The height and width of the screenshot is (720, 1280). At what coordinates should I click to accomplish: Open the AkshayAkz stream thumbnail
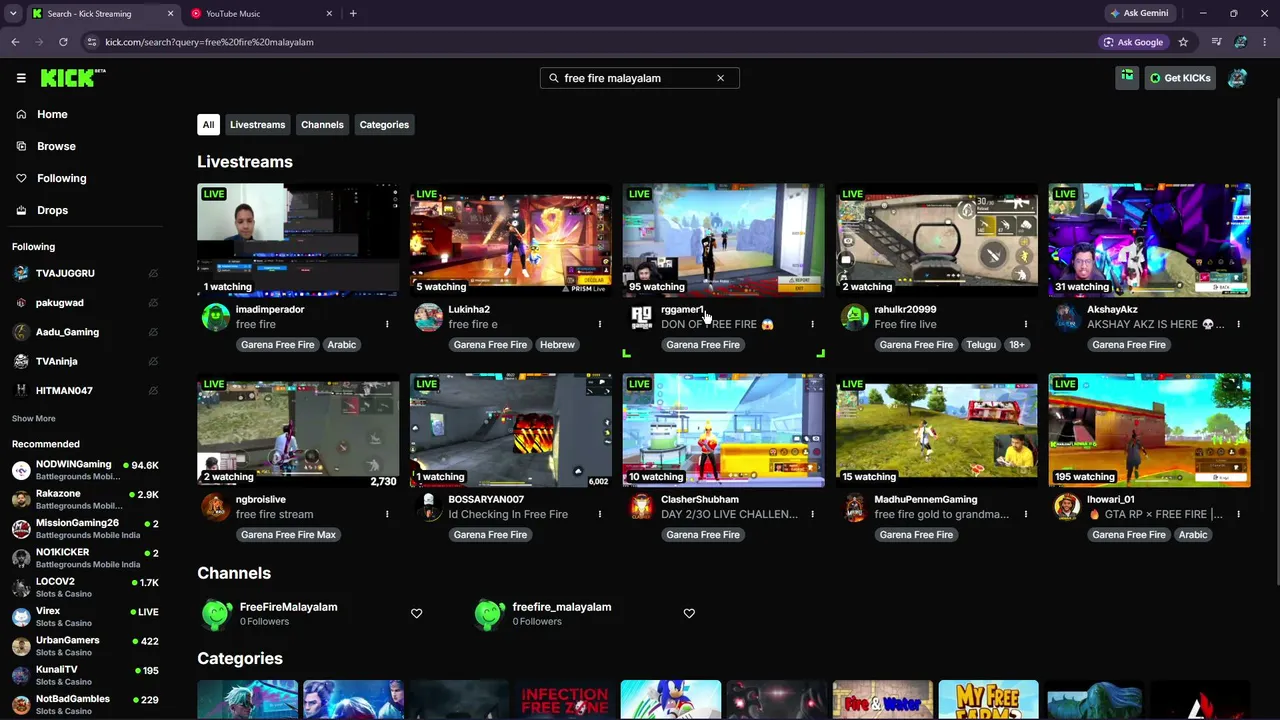[x=1149, y=240]
